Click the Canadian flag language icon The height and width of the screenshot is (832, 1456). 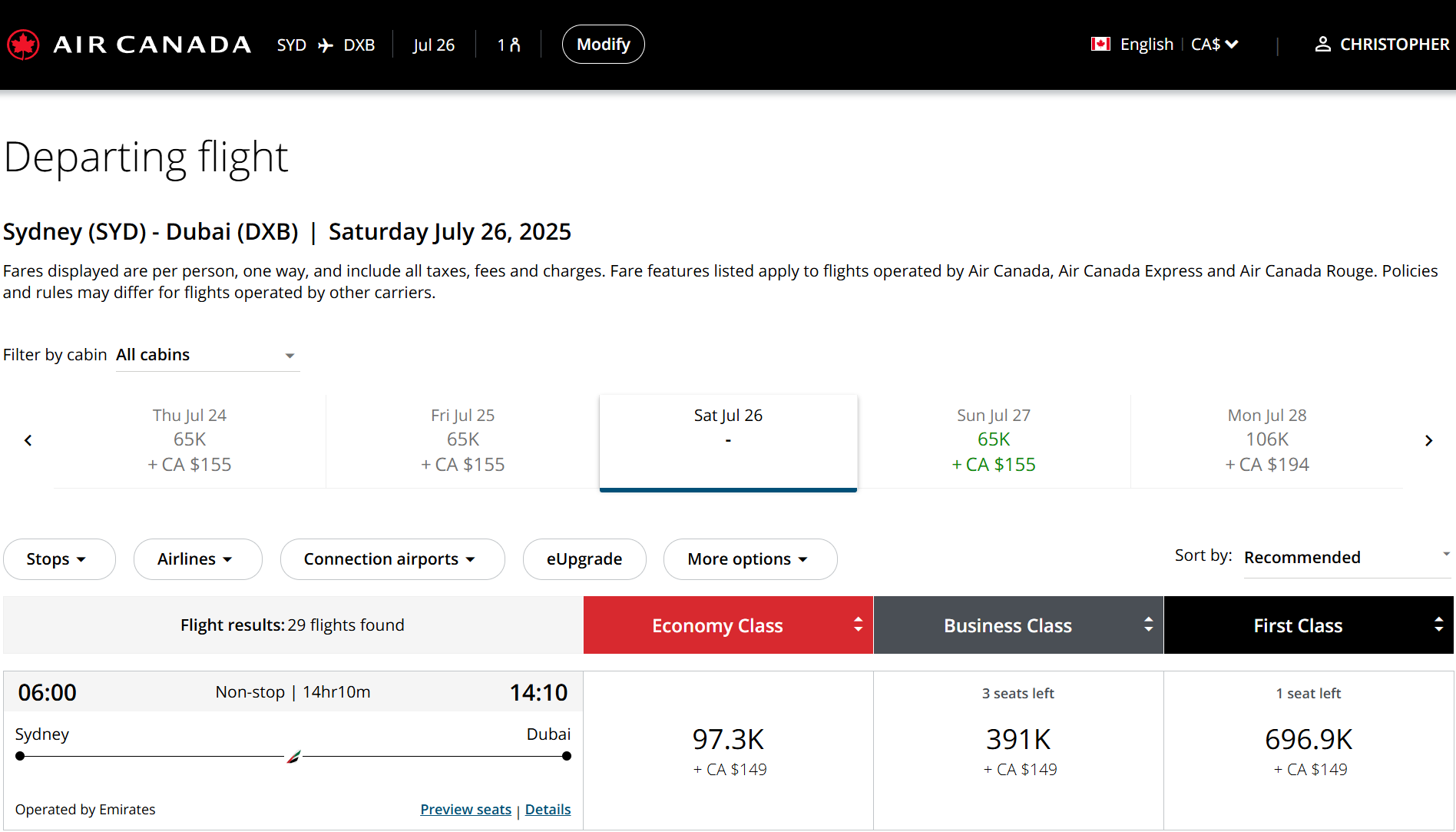(x=1100, y=45)
